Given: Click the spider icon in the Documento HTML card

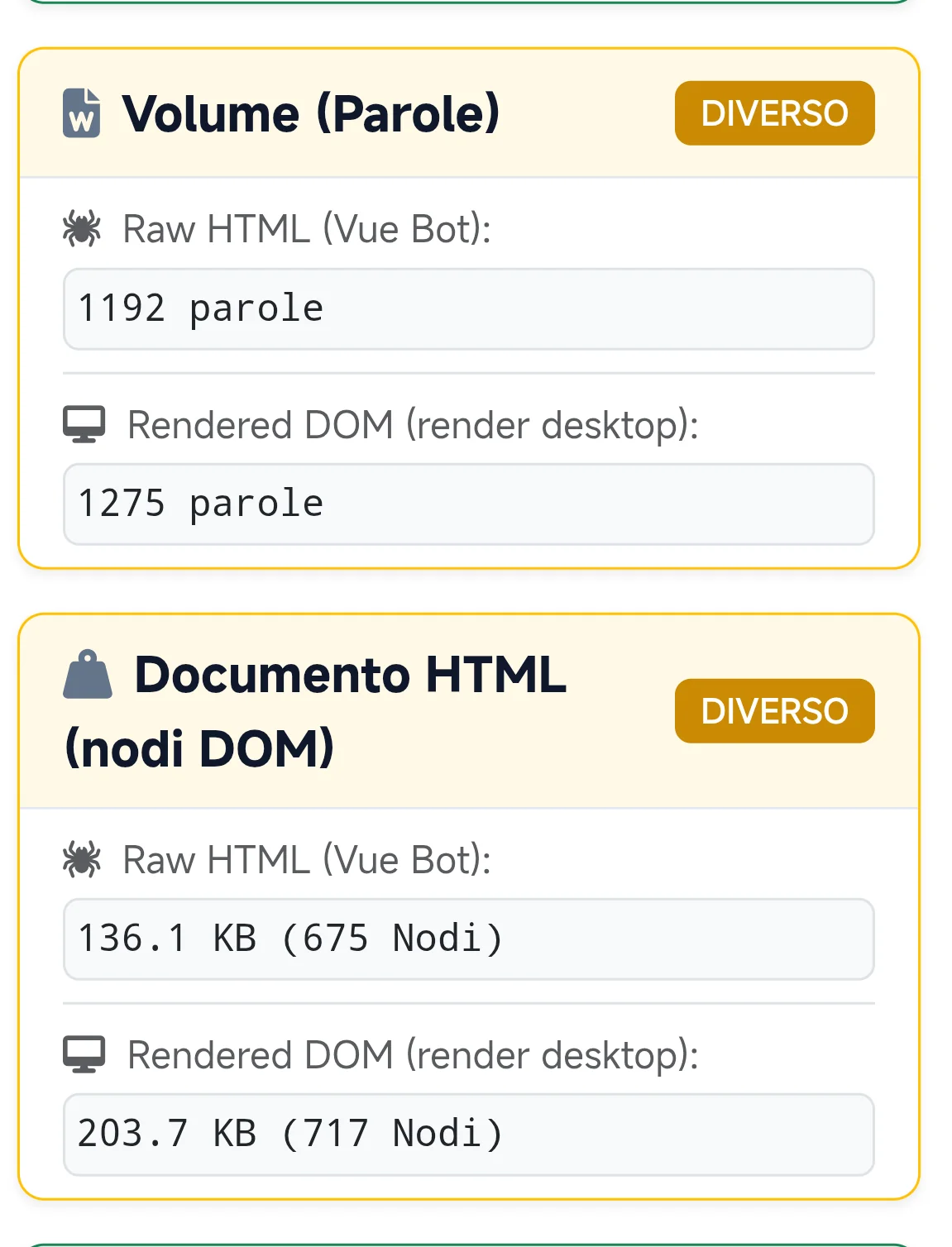Looking at the screenshot, I should click(x=82, y=859).
